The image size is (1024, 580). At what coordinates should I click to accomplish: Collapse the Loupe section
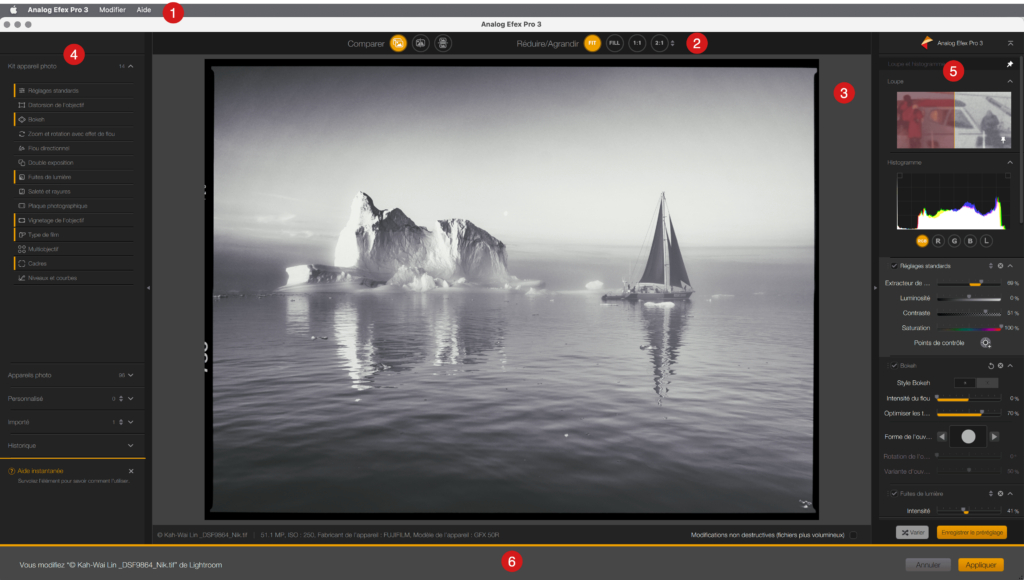(x=1010, y=82)
